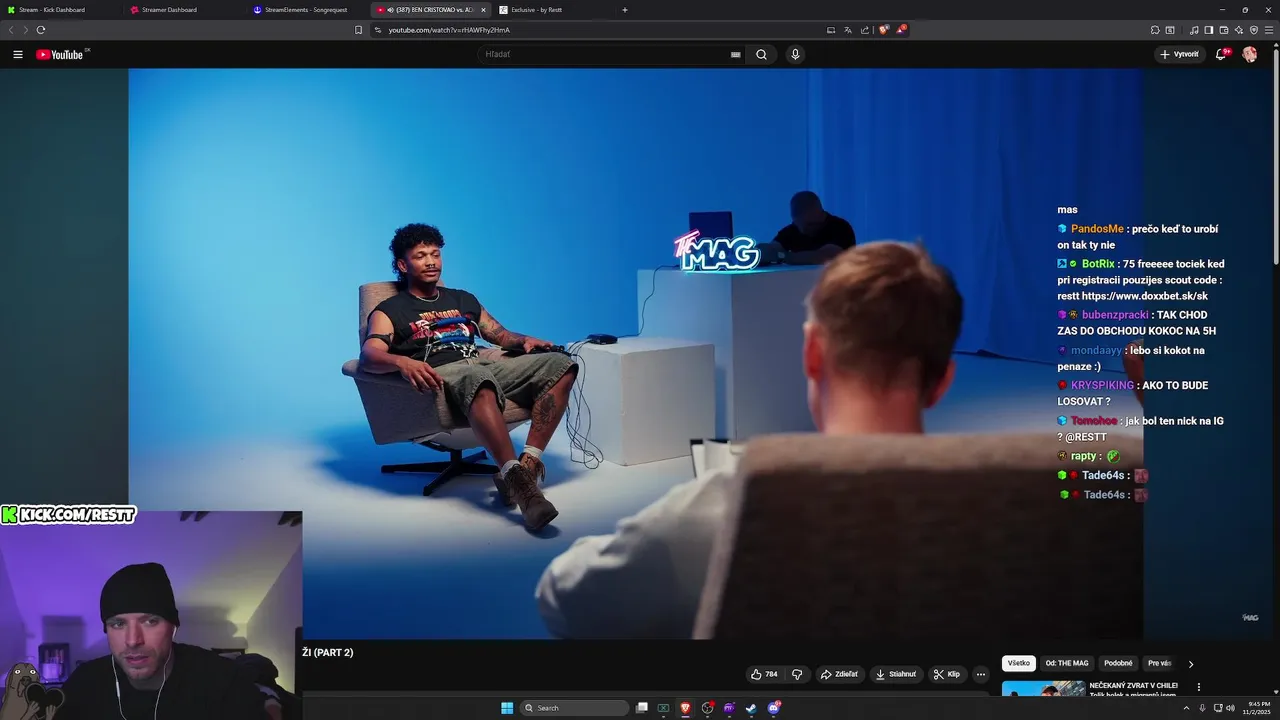Reload the page with browser refresh icon
1280x720 pixels.
pos(41,30)
